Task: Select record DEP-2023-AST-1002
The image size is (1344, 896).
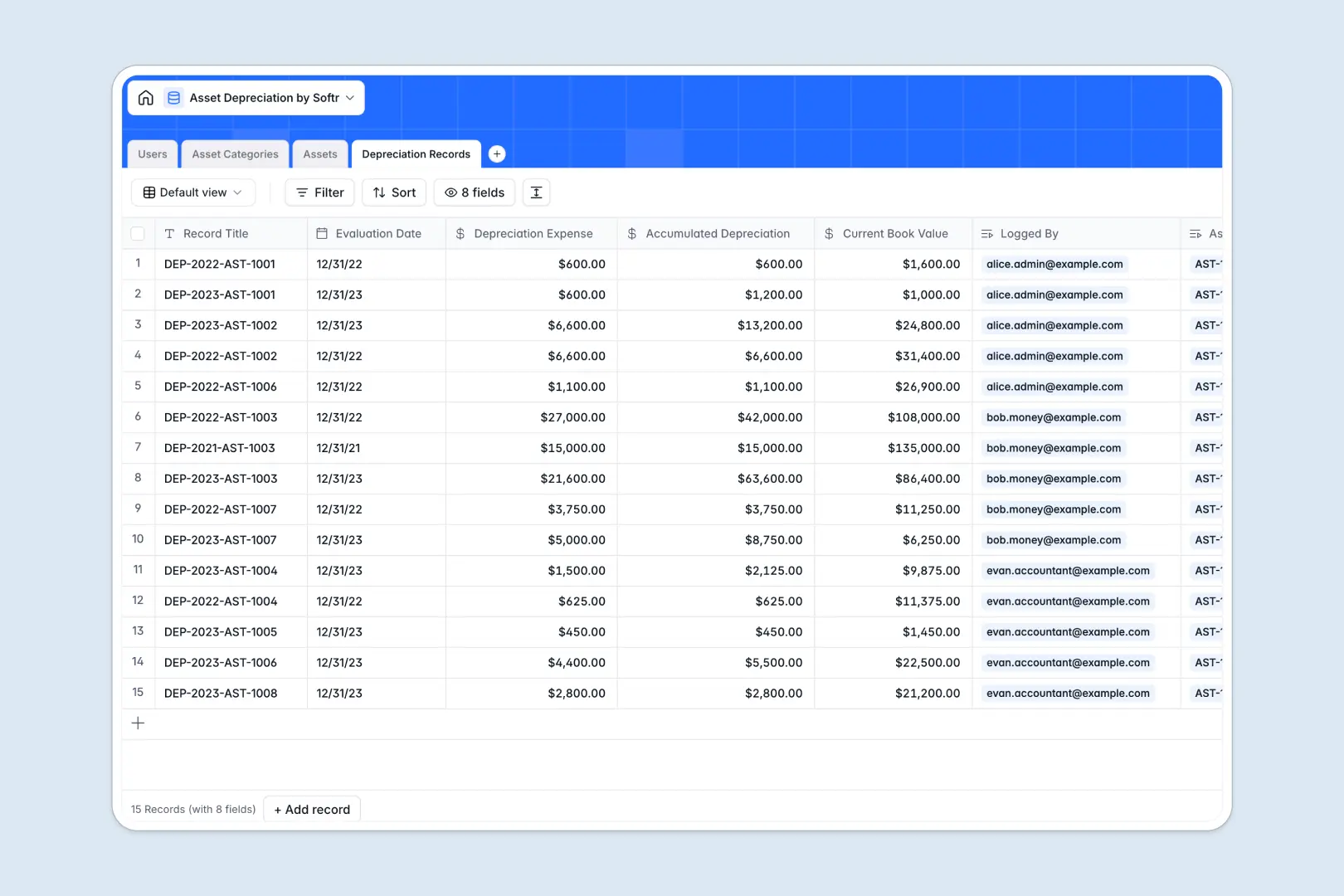Action: tap(221, 326)
